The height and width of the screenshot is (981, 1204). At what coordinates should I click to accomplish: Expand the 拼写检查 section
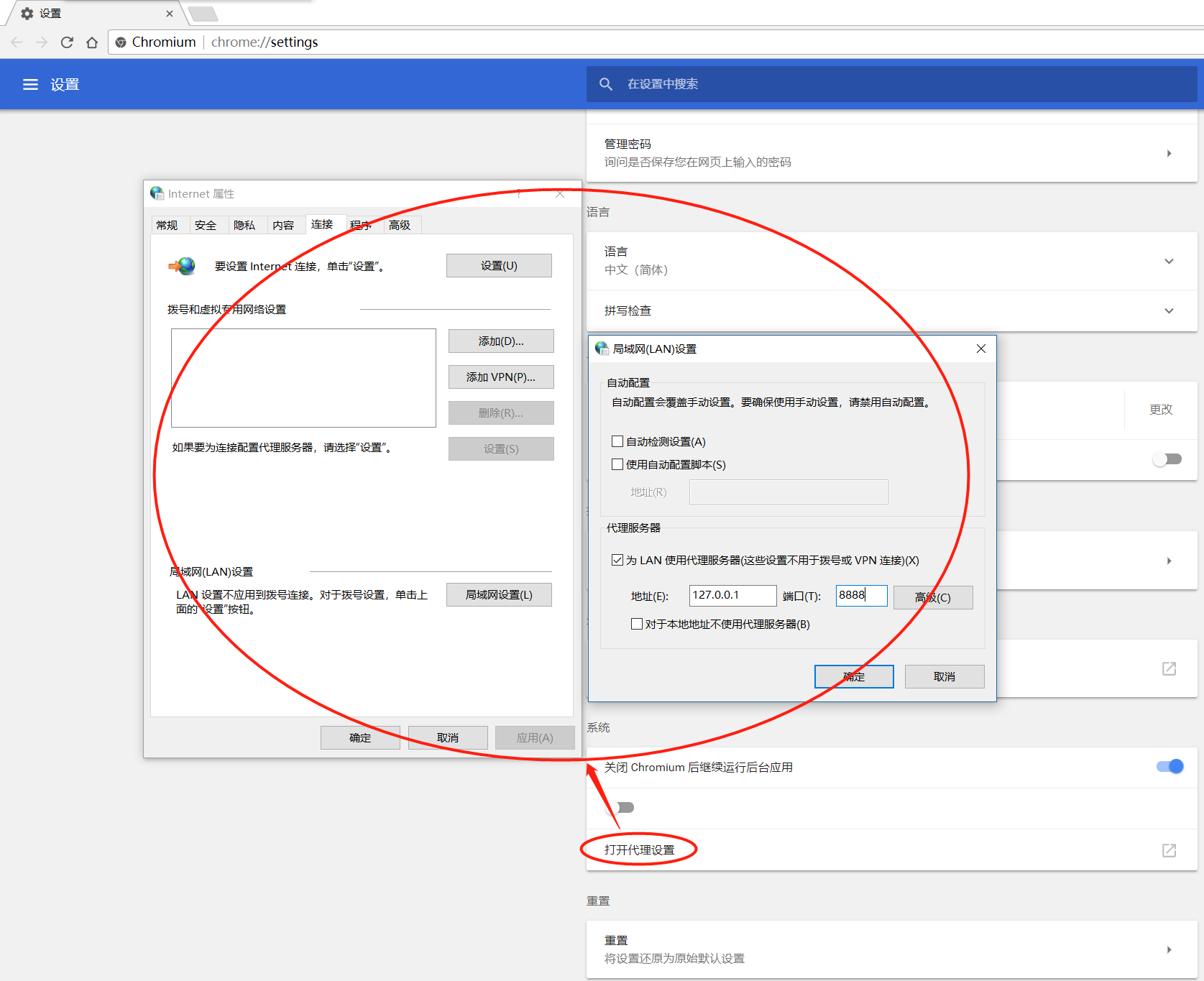coord(1169,310)
